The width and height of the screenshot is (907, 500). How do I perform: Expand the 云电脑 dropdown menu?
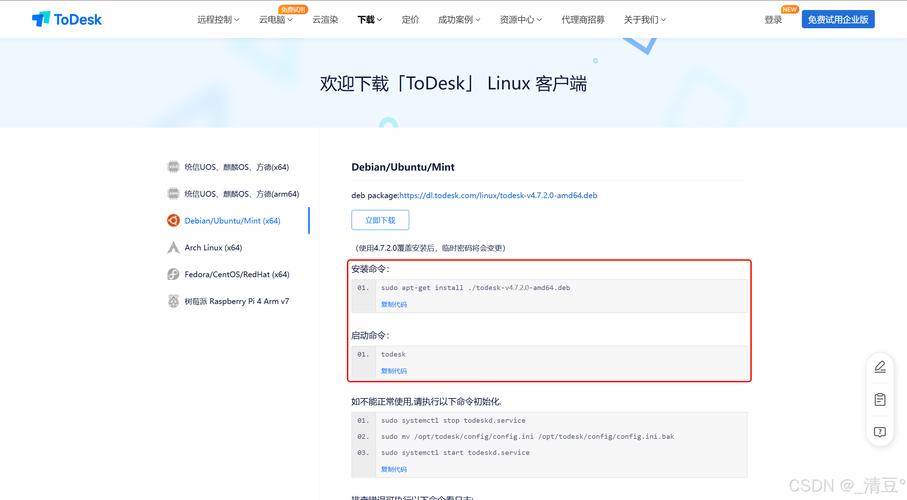point(276,20)
